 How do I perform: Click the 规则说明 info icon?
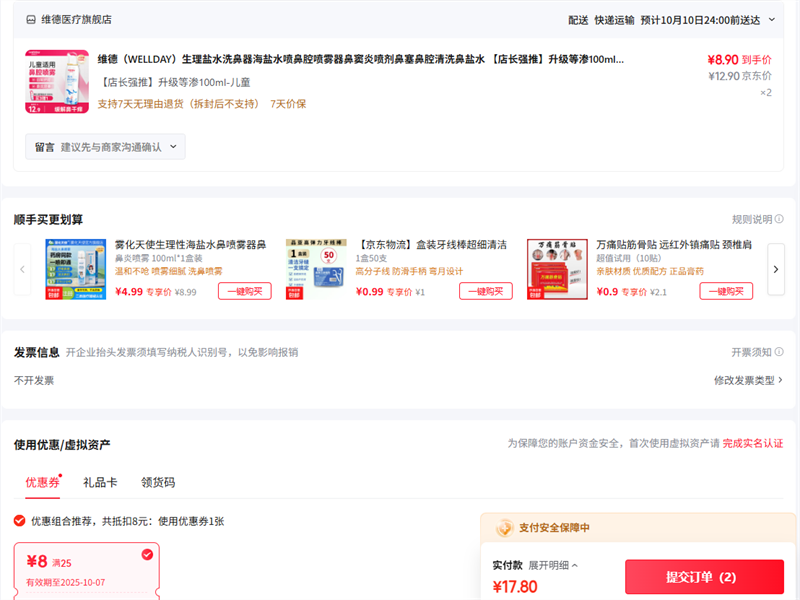(779, 219)
